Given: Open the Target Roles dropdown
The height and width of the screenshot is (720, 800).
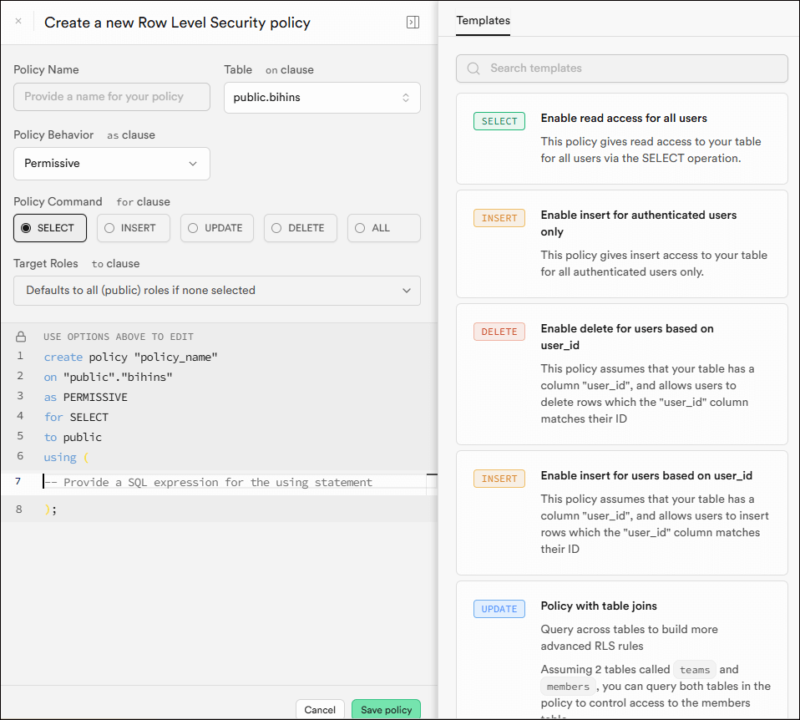Looking at the screenshot, I should tap(217, 290).
